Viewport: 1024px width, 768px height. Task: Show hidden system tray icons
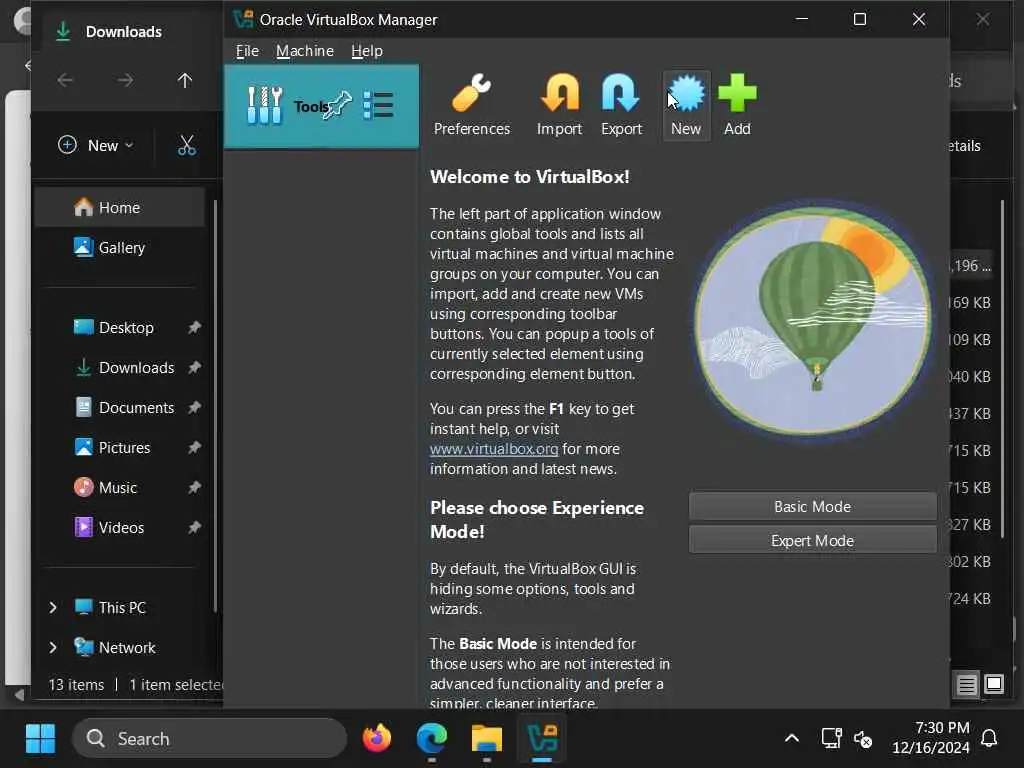coord(792,739)
